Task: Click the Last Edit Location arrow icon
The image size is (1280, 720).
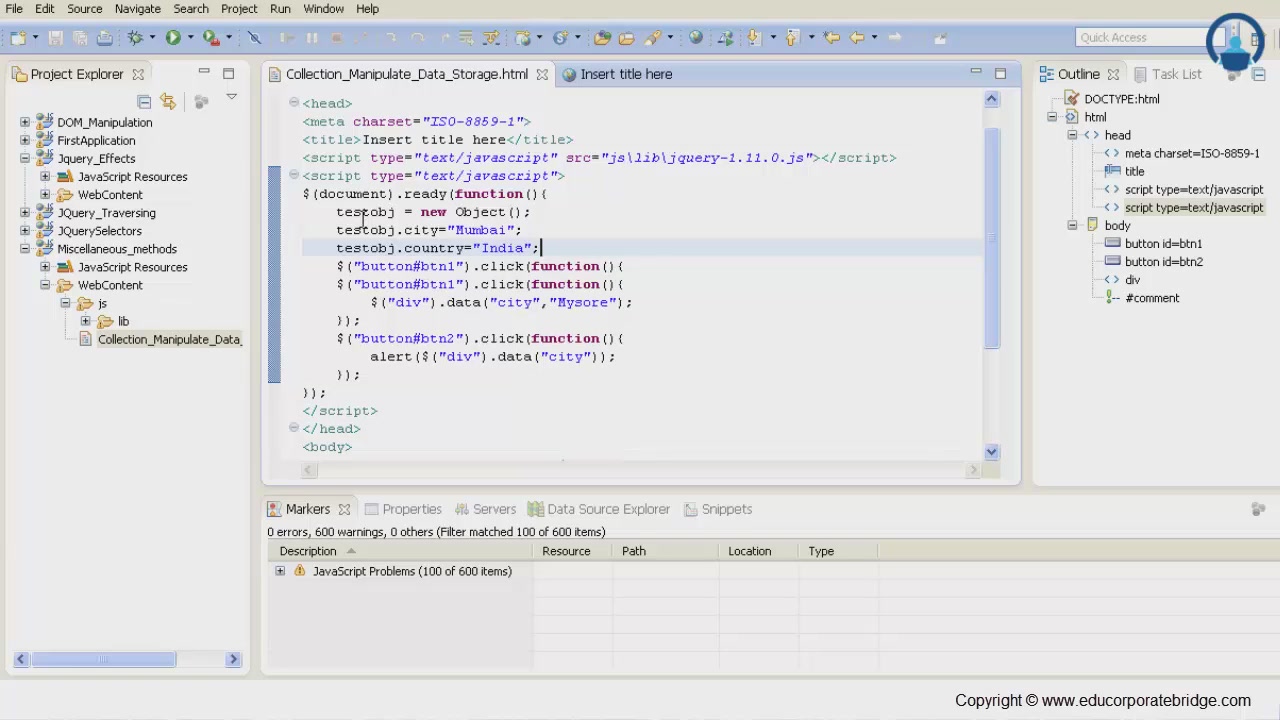Action: [831, 38]
